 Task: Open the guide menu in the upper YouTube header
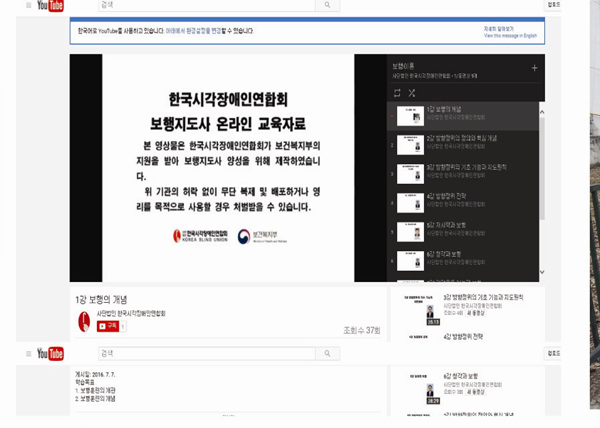28,5
